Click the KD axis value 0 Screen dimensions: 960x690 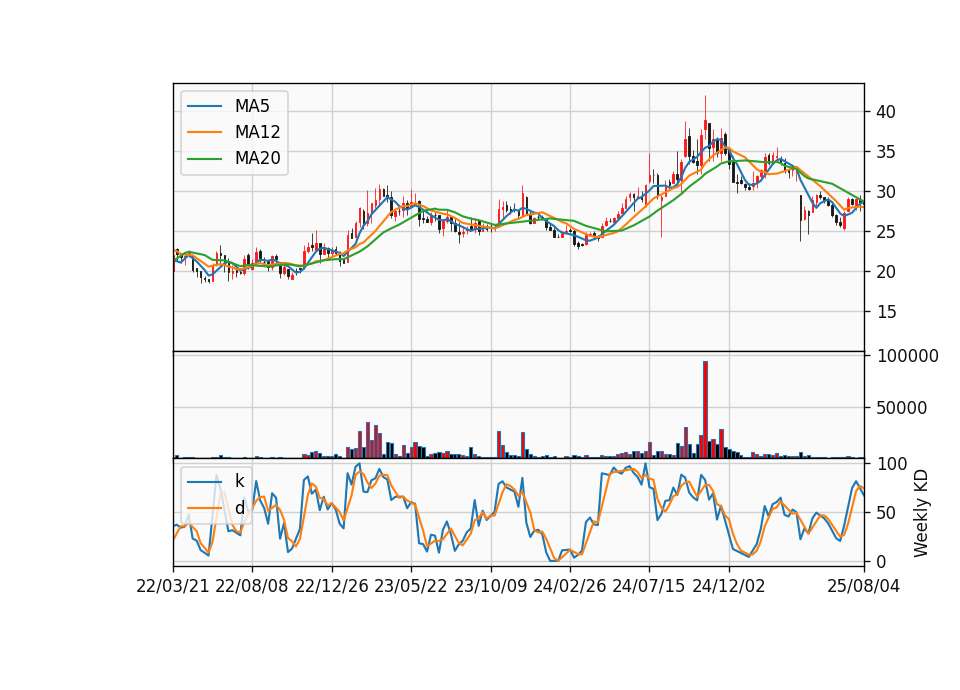click(x=881, y=561)
